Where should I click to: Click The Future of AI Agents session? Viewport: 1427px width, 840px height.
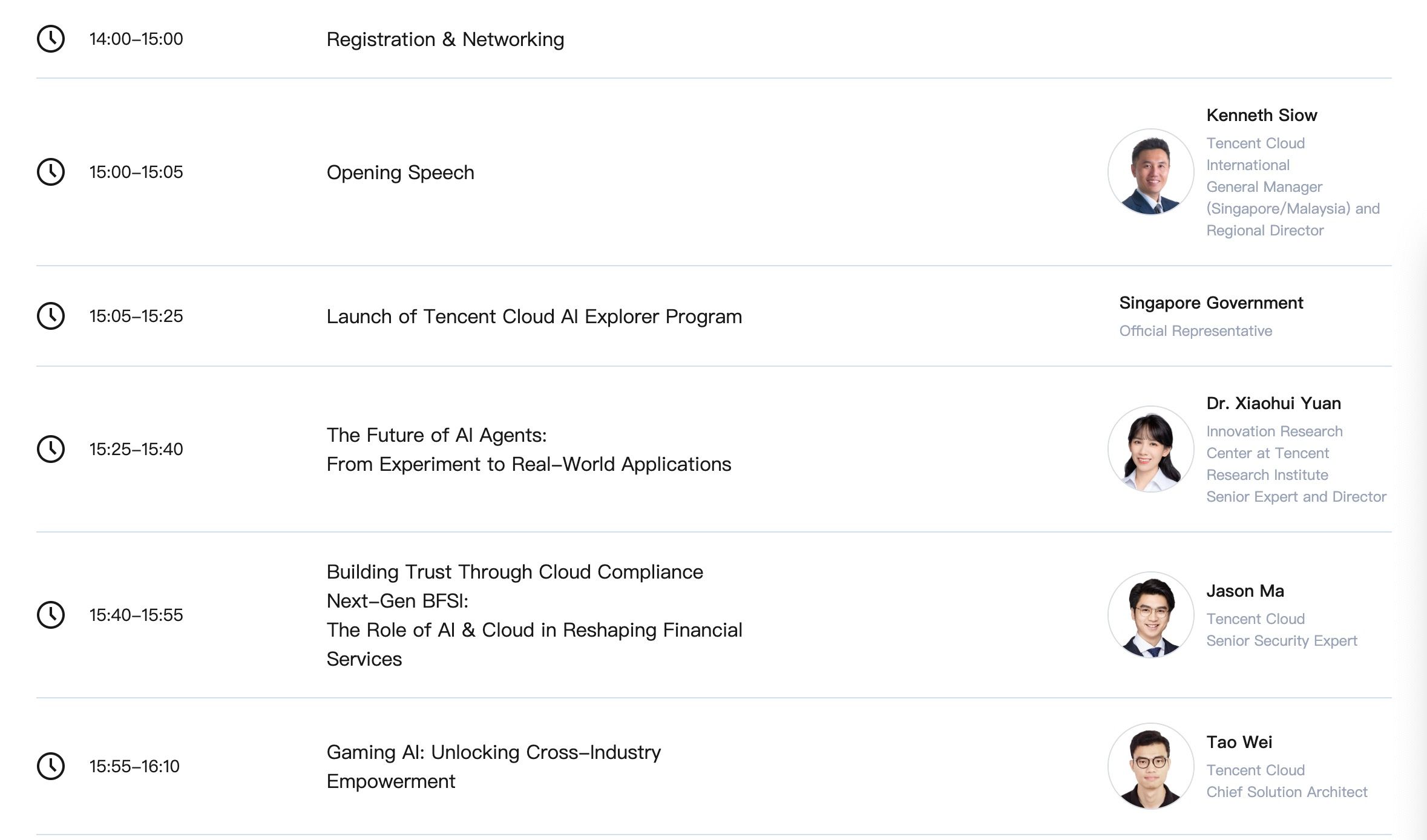[x=528, y=450]
